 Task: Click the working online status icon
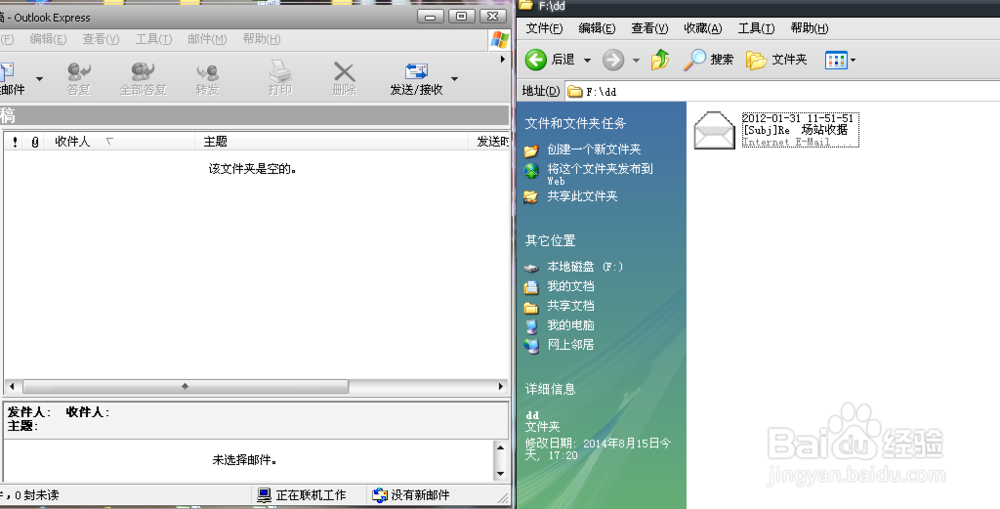[264, 495]
